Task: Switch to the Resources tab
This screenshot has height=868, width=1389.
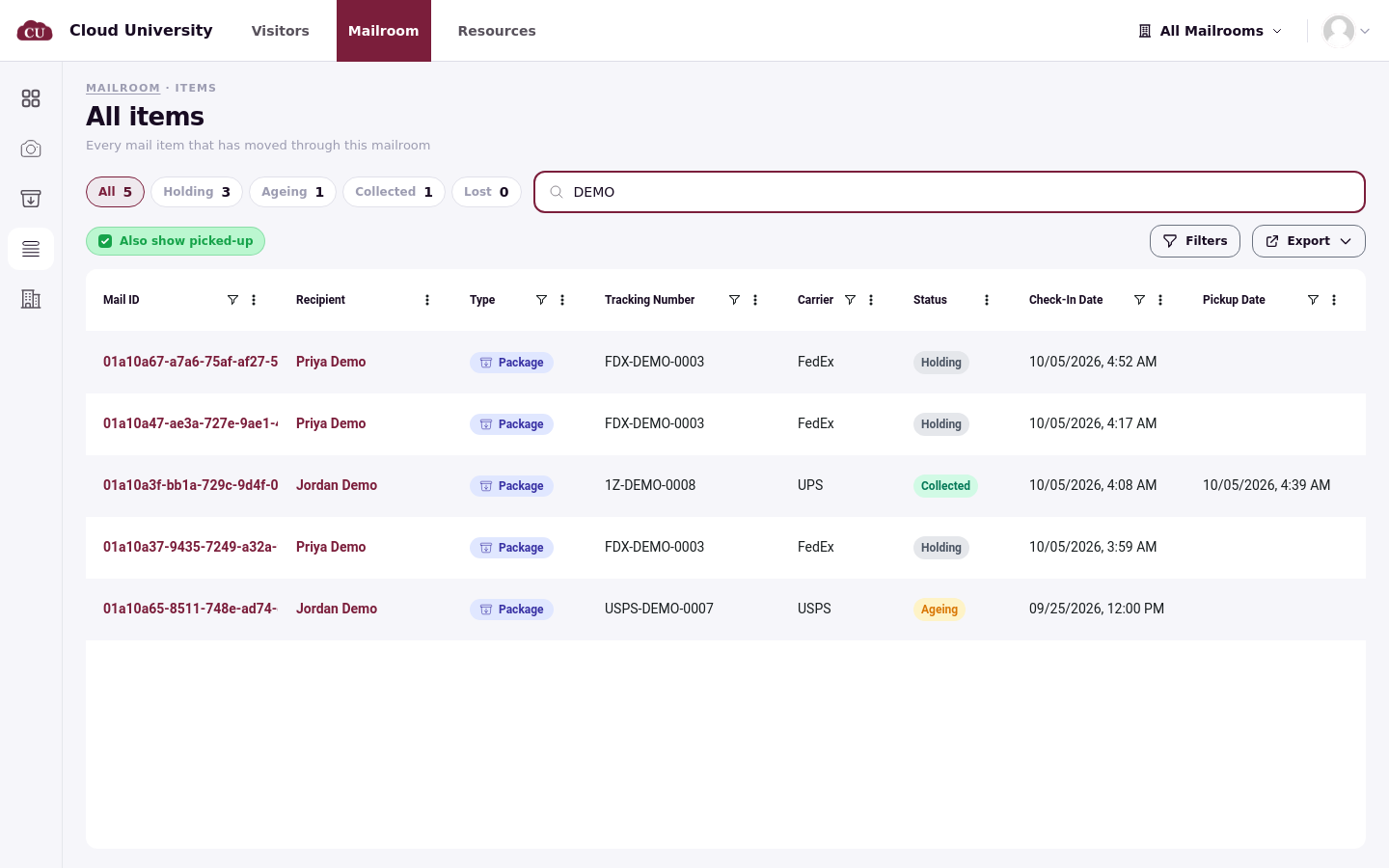Action: [x=497, y=31]
